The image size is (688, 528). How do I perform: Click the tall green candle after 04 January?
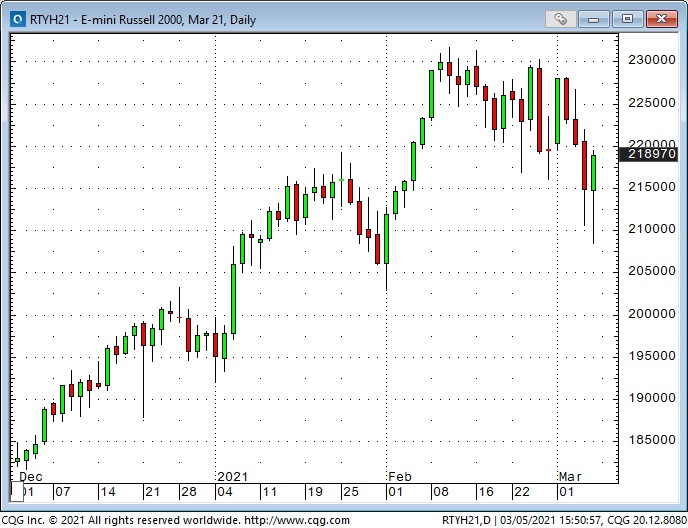click(233, 298)
